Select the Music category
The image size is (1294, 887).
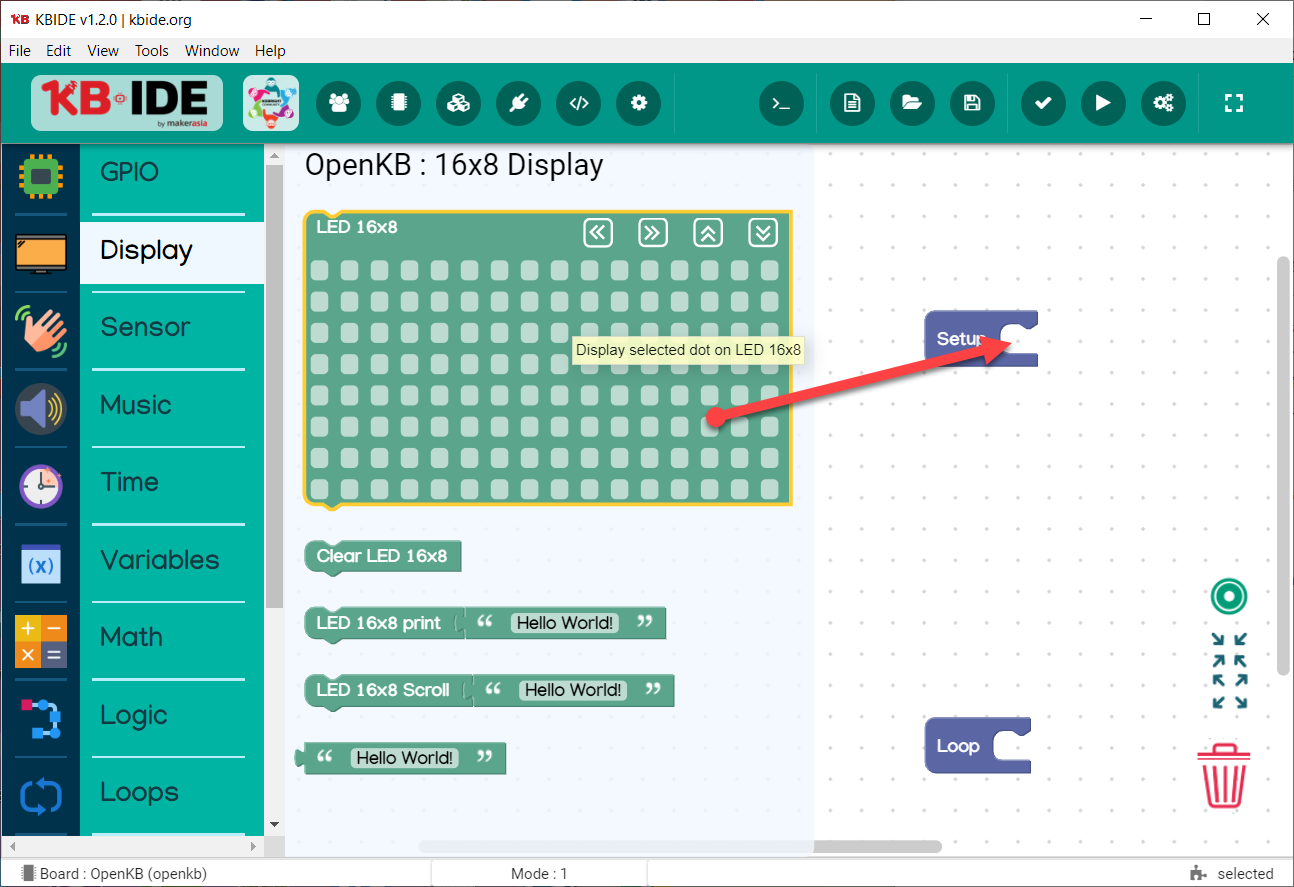[x=172, y=405]
